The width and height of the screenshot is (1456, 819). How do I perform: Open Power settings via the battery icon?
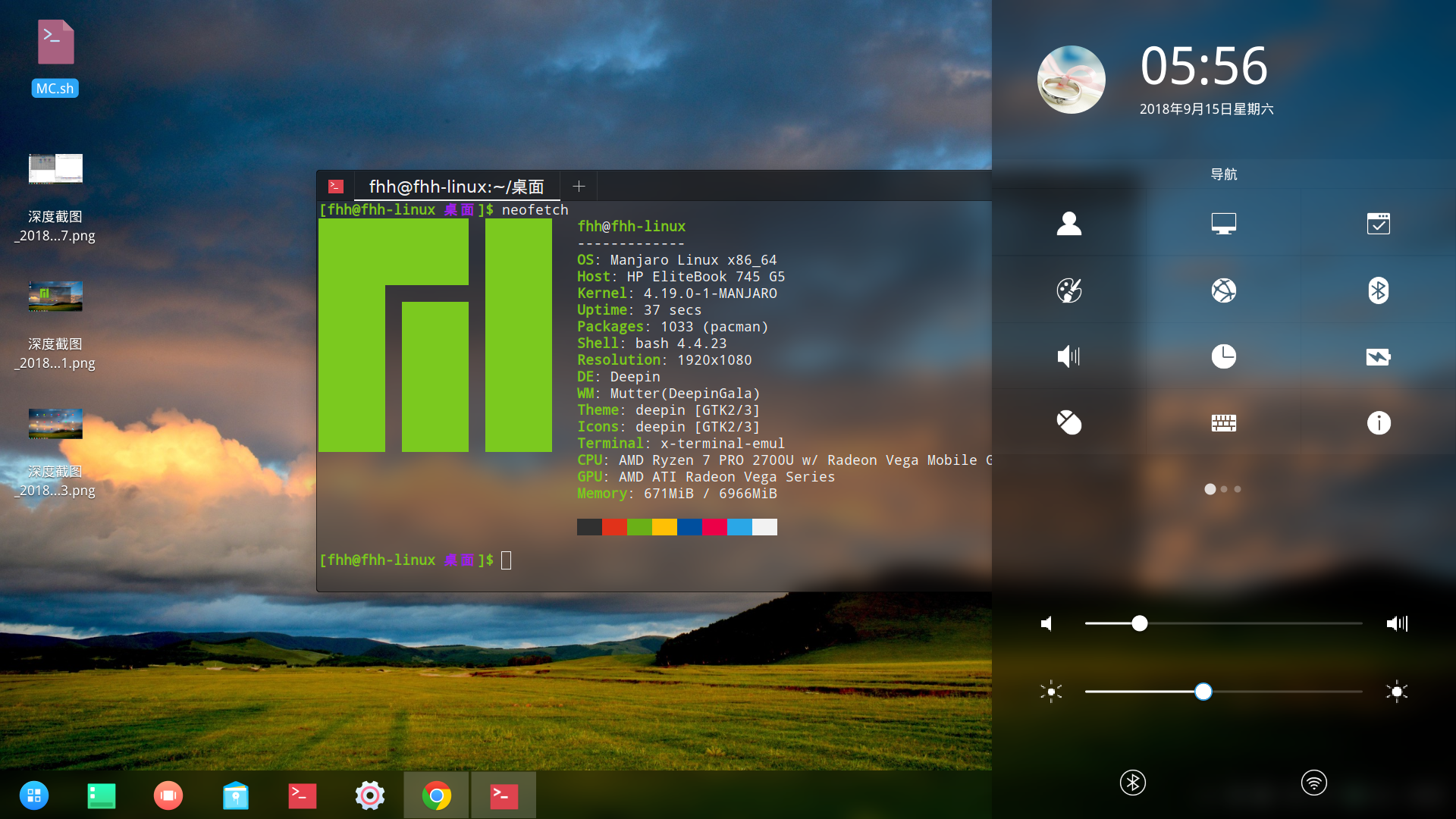pyautogui.click(x=1379, y=356)
